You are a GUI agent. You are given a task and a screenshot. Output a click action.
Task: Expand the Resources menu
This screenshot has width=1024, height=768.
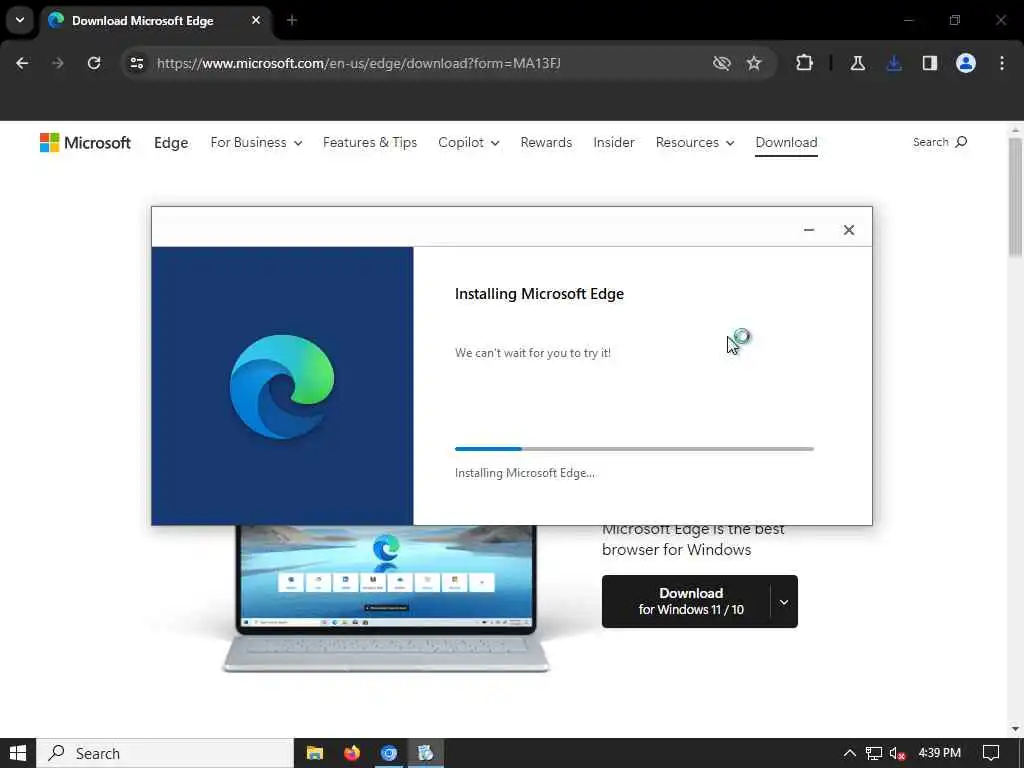[x=695, y=142]
